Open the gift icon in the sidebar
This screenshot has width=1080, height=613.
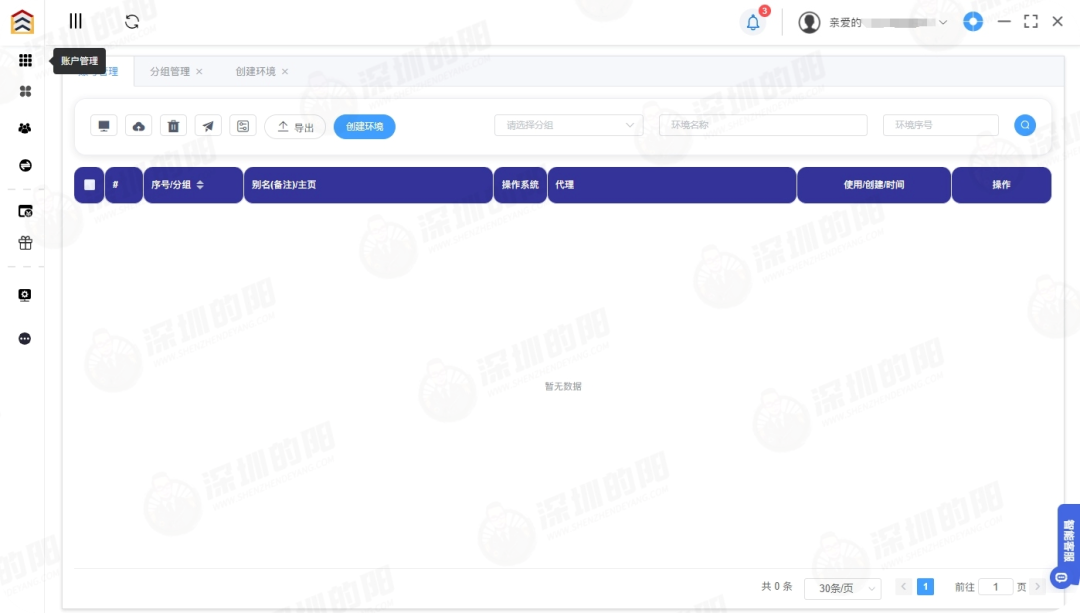[25, 242]
